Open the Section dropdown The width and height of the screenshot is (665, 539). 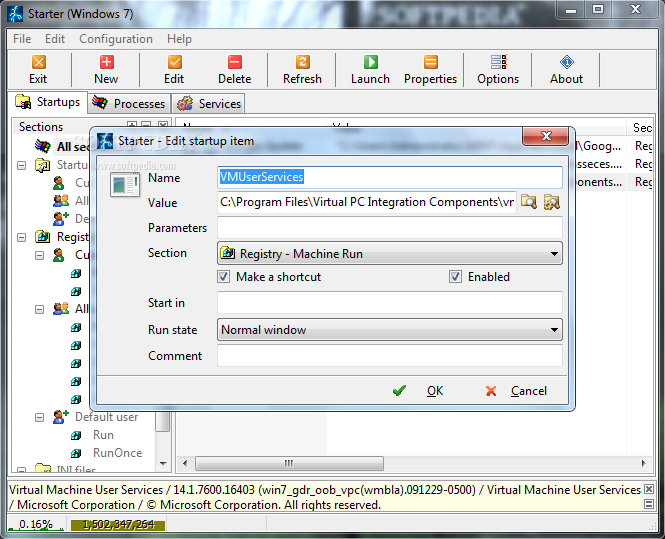tap(390, 254)
